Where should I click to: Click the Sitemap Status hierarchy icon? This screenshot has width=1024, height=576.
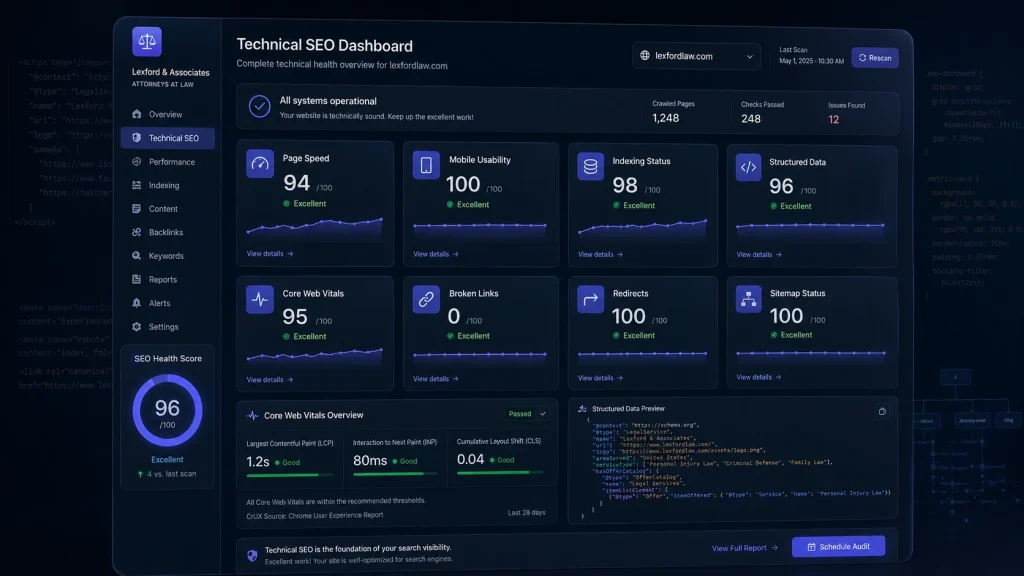[x=748, y=299]
